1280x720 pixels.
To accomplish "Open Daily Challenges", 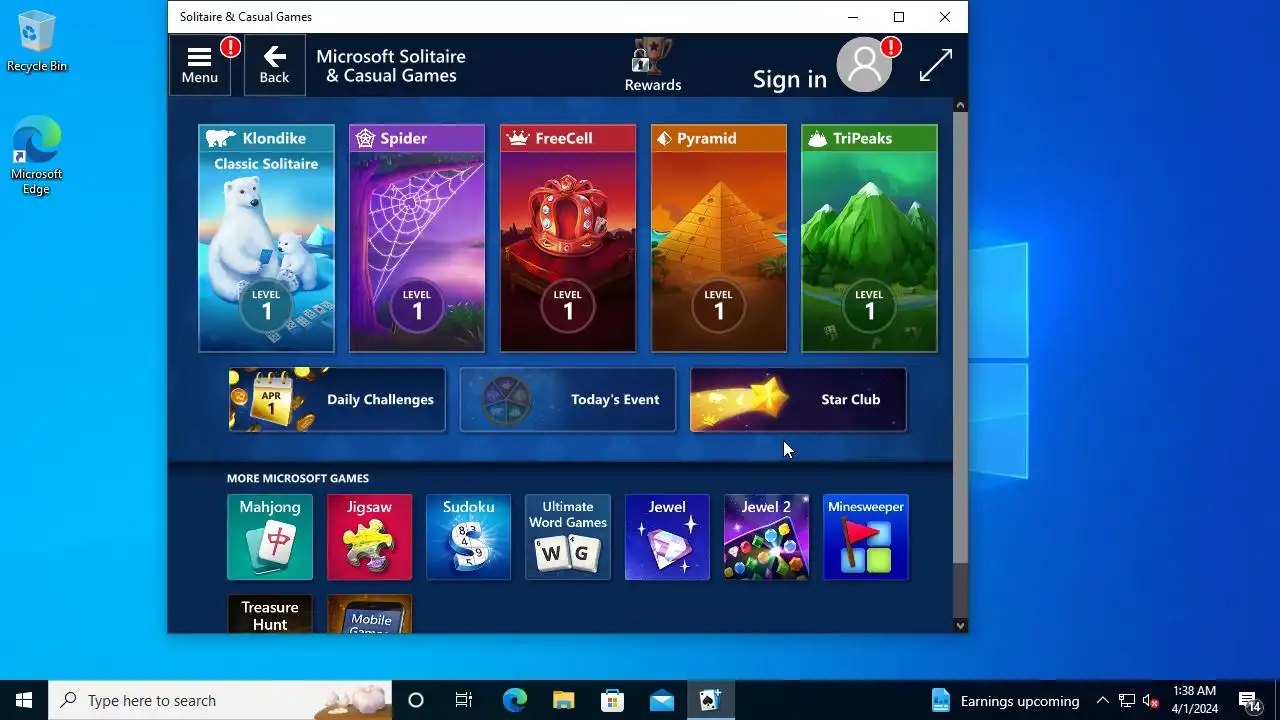I will pos(337,400).
